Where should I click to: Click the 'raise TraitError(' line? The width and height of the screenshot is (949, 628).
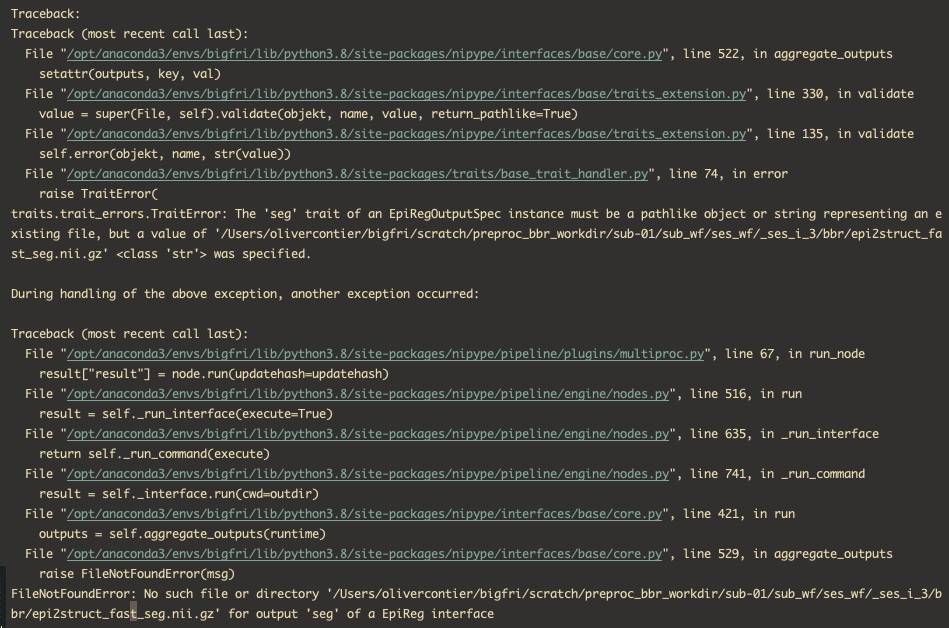coord(98,194)
